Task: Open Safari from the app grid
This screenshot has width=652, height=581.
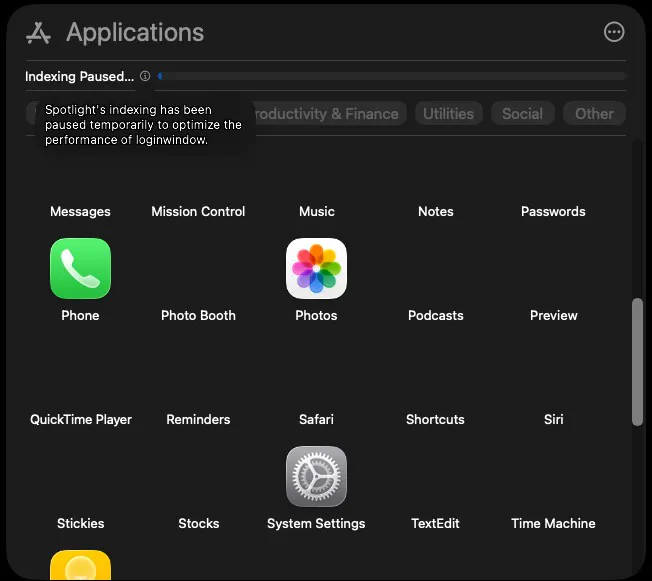Action: pyautogui.click(x=316, y=419)
